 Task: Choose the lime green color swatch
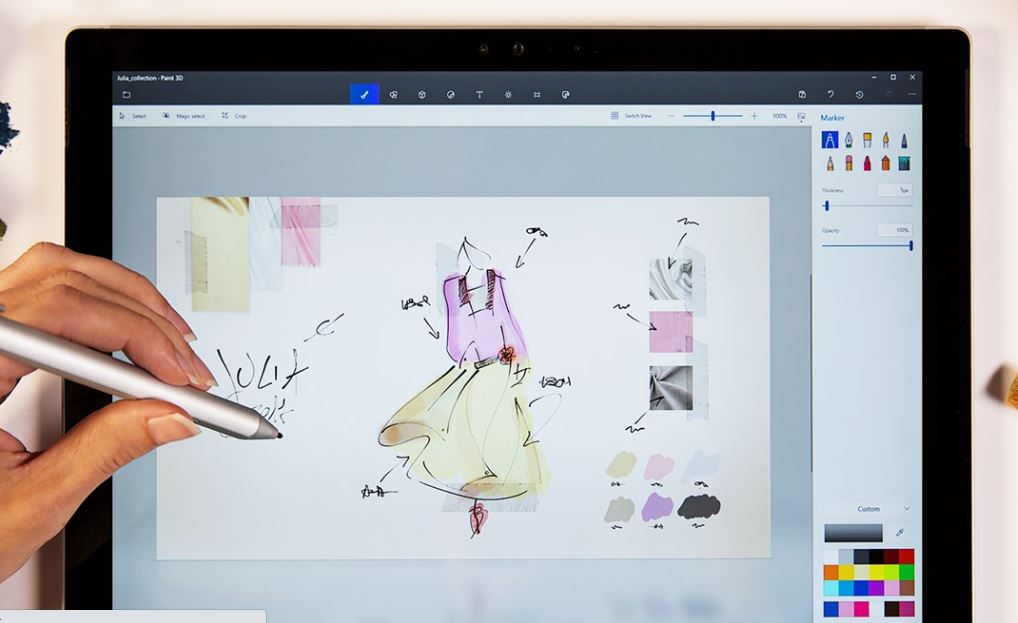tap(891, 572)
